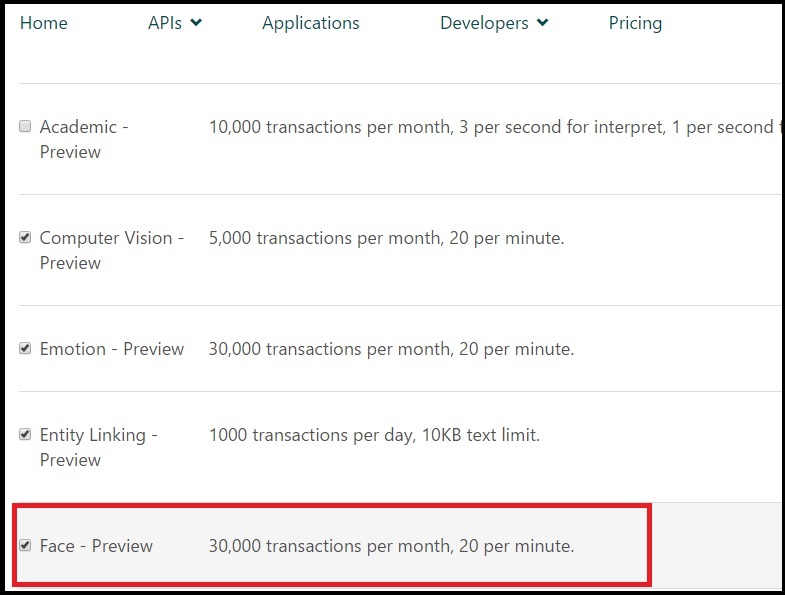
Task: Expand the Developers dropdown arrow
Action: (x=542, y=23)
